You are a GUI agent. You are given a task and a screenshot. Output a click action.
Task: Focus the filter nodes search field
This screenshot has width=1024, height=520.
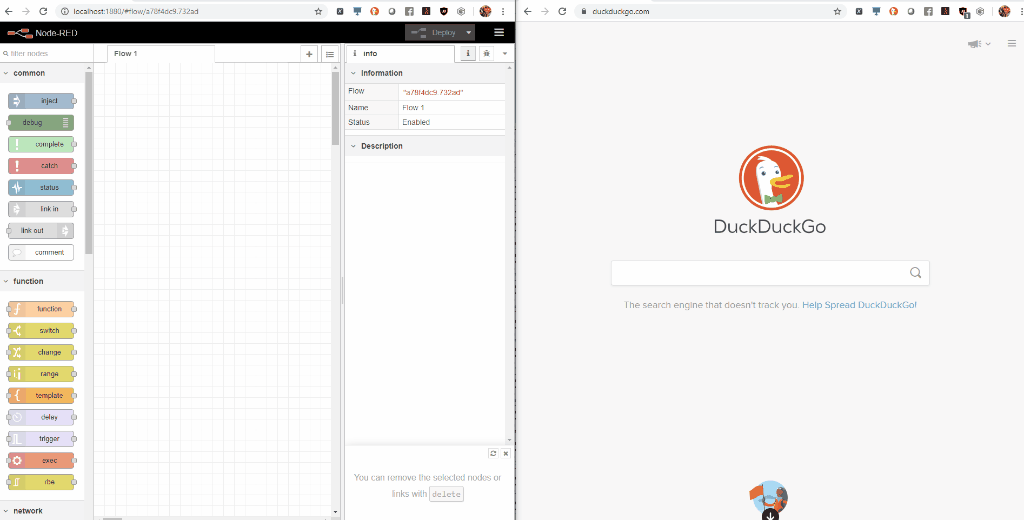coord(46,54)
